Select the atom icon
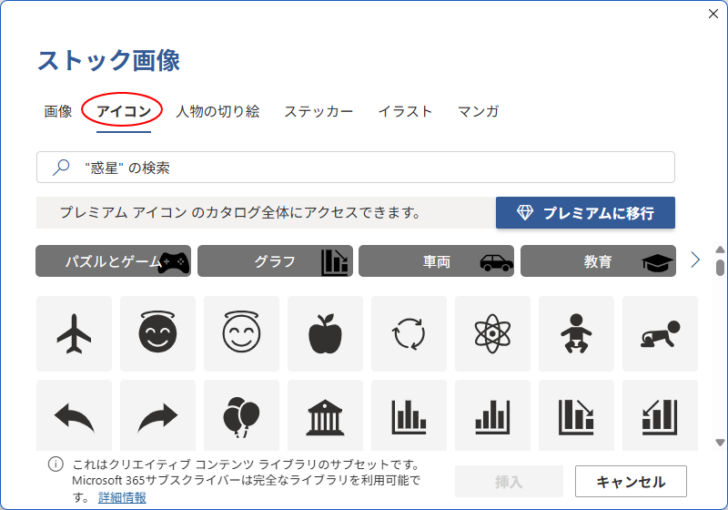This screenshot has width=728, height=510. click(493, 333)
